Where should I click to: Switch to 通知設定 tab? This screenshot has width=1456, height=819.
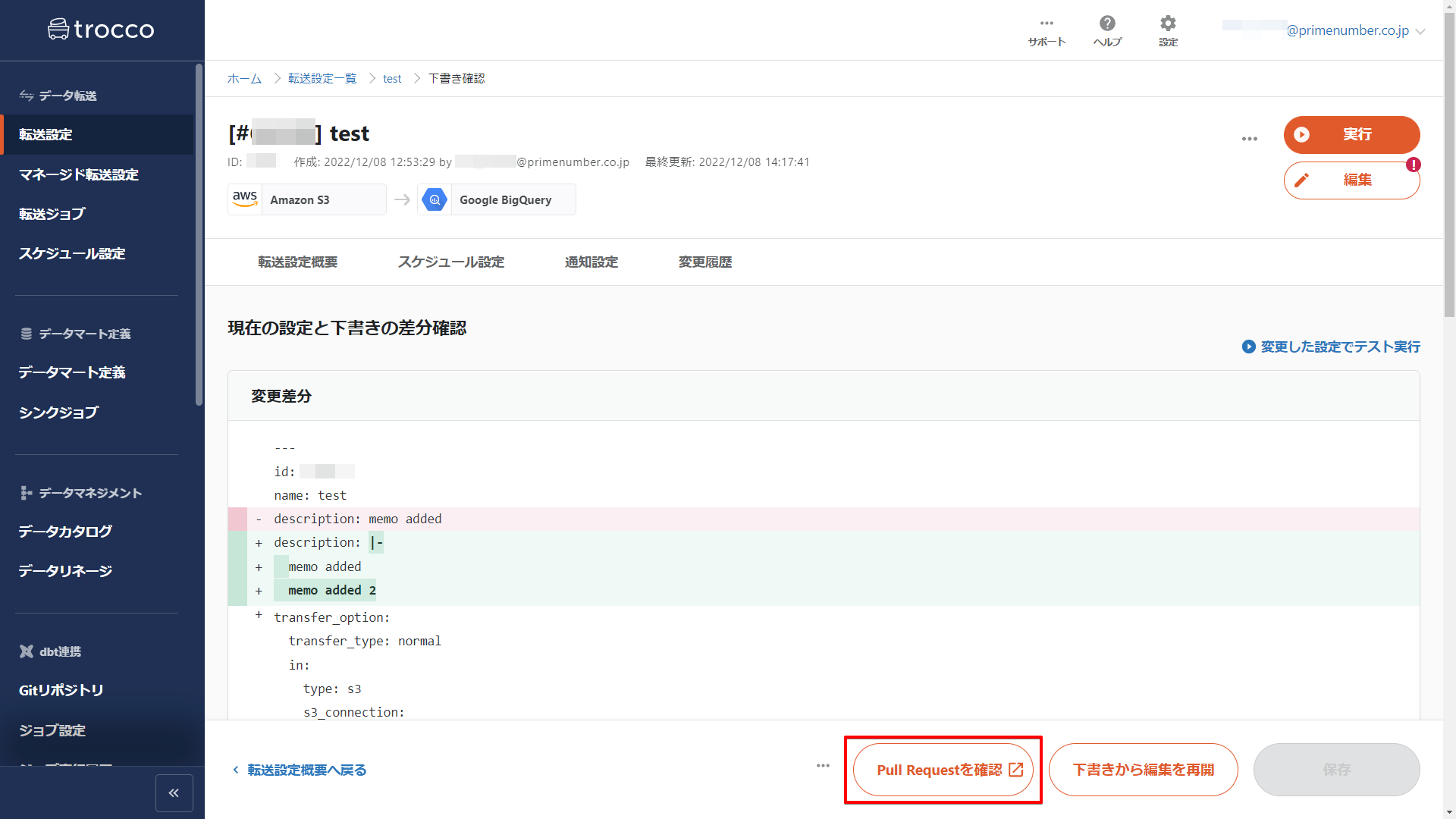pyautogui.click(x=591, y=262)
